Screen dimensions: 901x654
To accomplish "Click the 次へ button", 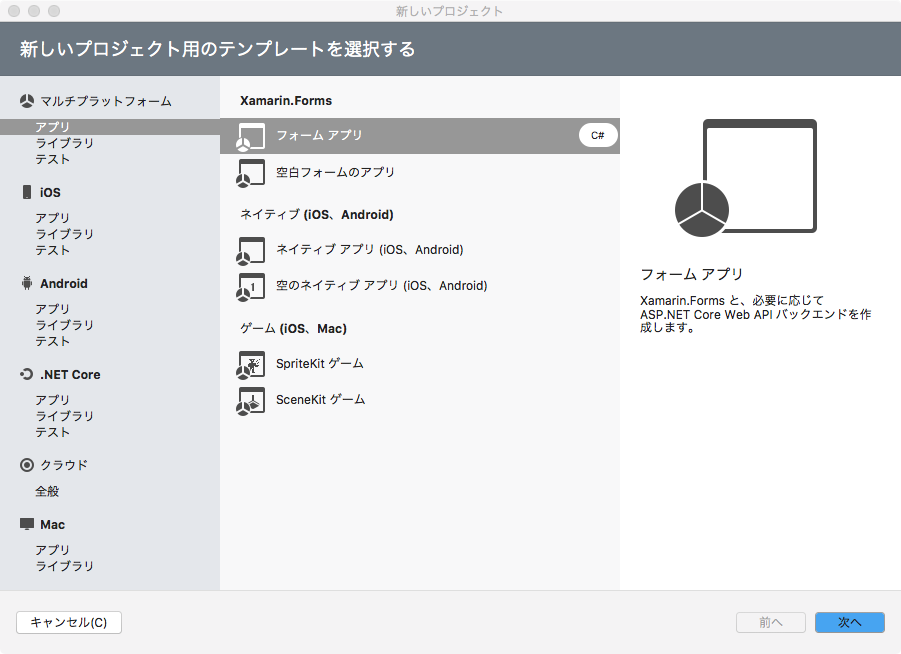I will point(848,622).
